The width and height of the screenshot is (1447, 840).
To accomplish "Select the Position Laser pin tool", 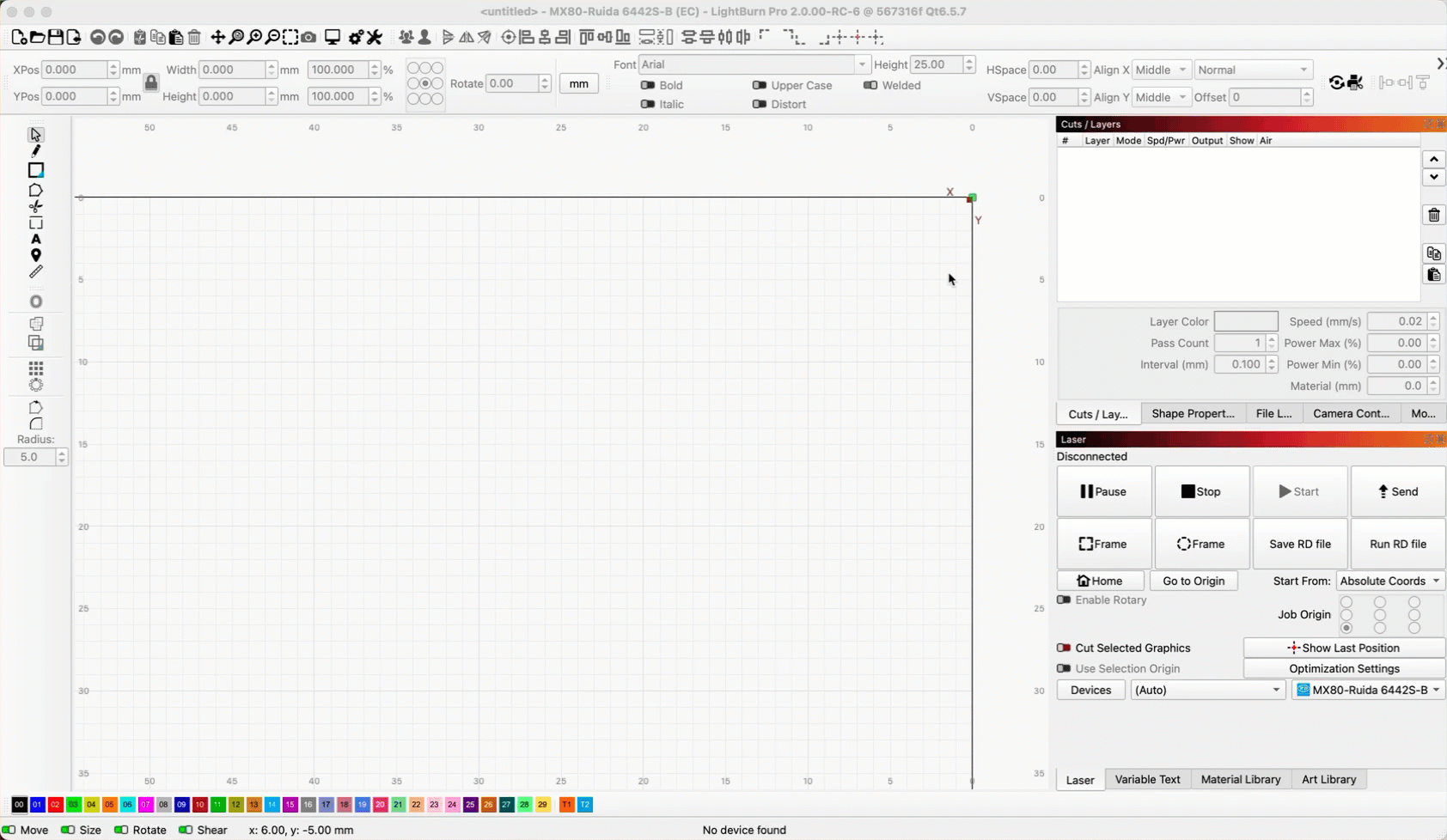I will [x=35, y=255].
